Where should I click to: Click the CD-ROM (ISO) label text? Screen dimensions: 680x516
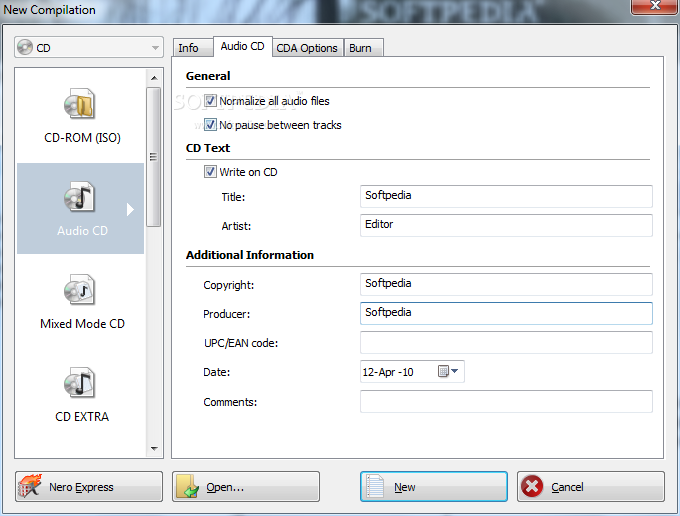pos(82,137)
